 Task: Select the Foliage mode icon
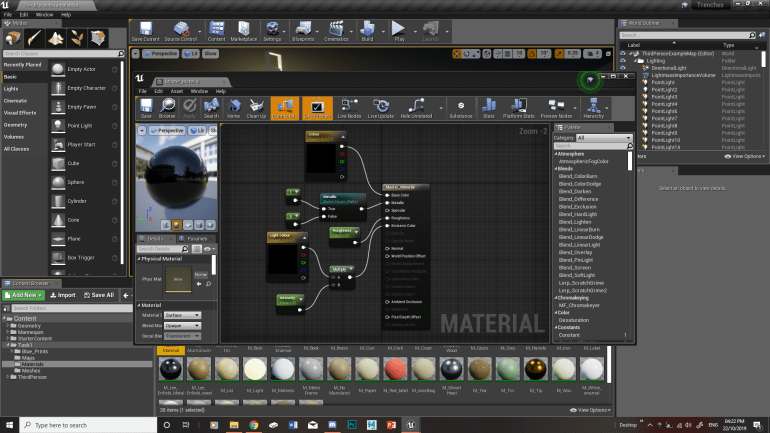pos(77,38)
